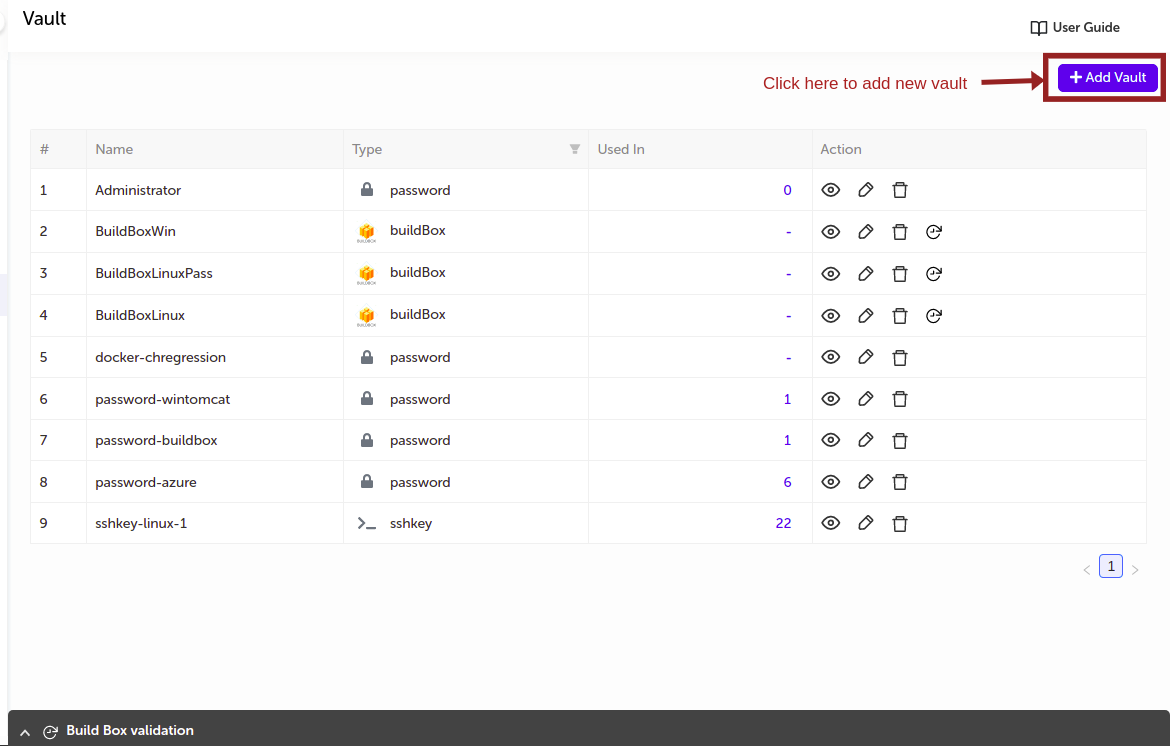Click the Add Vault button

[1108, 77]
